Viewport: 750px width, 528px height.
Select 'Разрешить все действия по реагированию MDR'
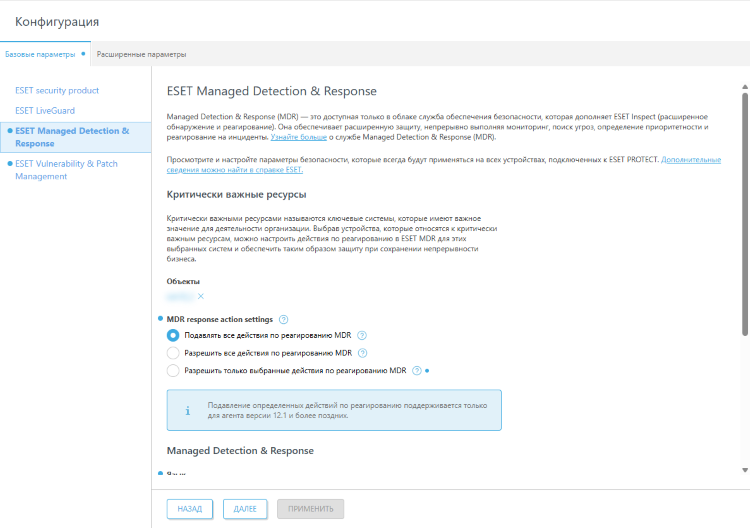tap(173, 353)
